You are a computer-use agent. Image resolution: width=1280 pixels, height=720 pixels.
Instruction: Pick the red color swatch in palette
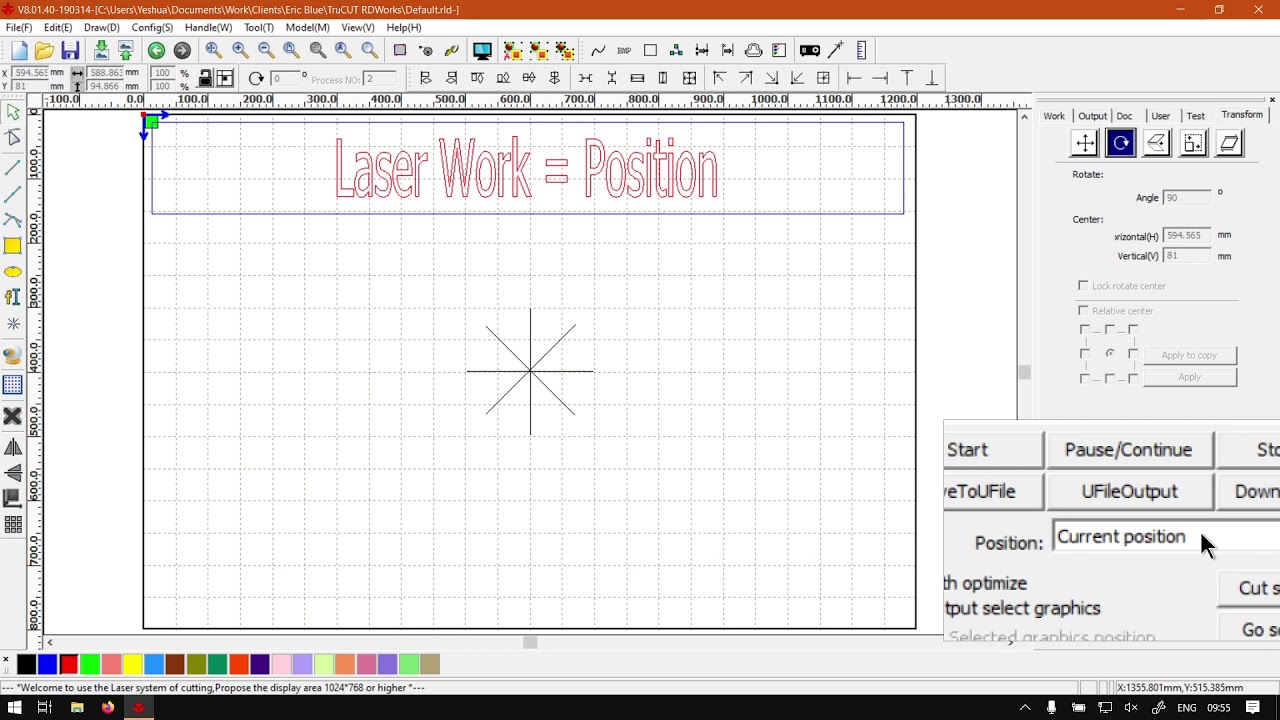point(69,664)
